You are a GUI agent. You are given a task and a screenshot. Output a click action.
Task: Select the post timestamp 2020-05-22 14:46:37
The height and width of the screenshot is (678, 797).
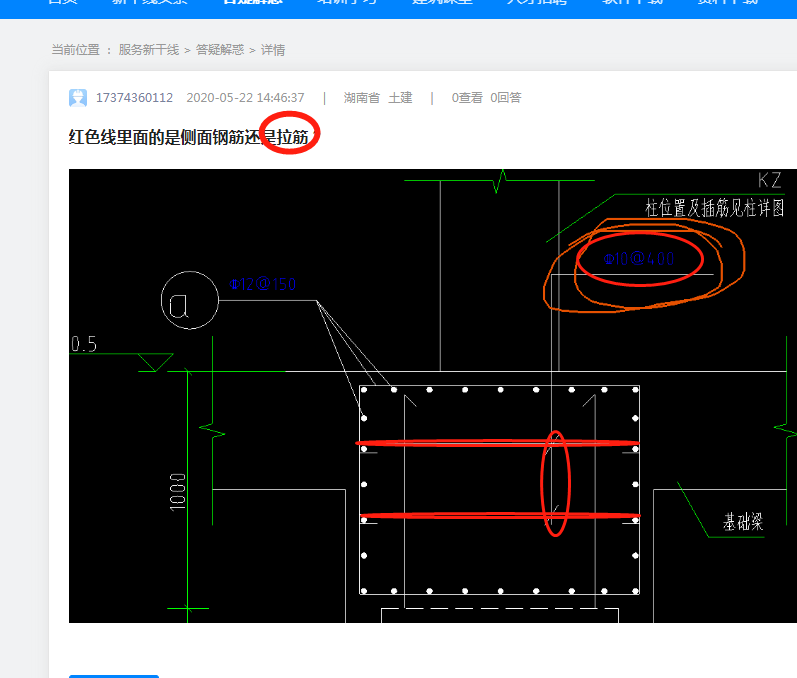(x=246, y=98)
